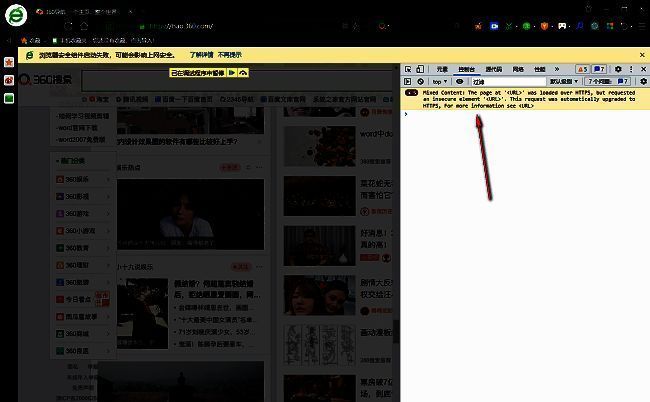Click the 5 warnings counter badge
The image size is (650, 402).
point(582,69)
